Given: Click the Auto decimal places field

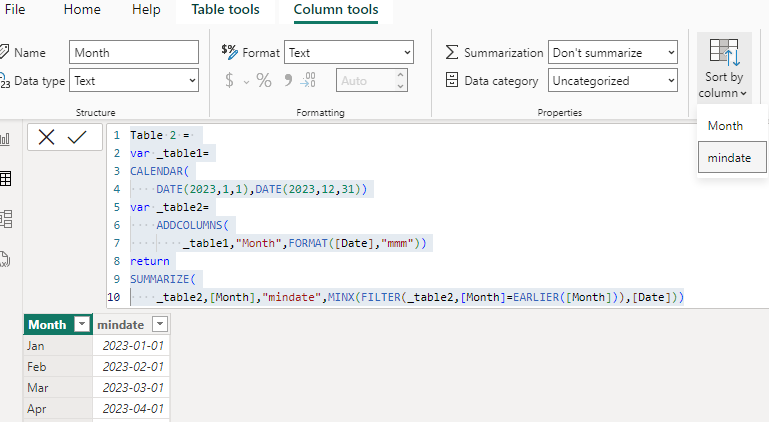Looking at the screenshot, I should point(365,80).
